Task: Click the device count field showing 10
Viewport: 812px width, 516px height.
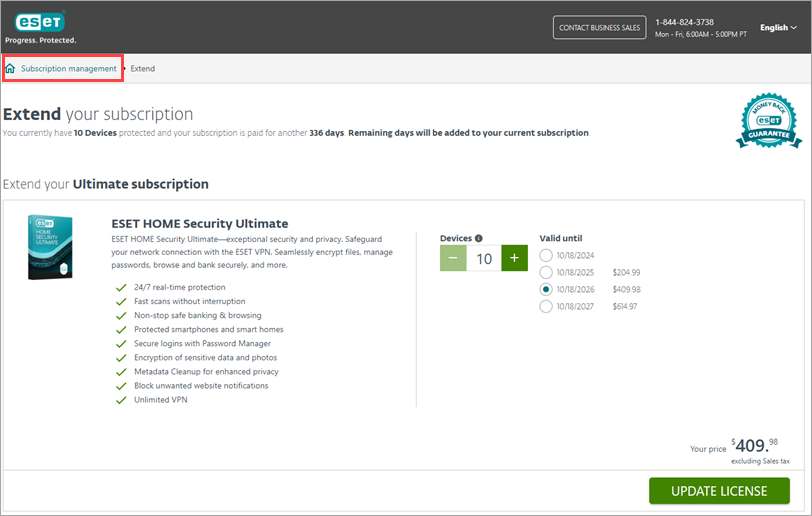Action: [x=484, y=258]
